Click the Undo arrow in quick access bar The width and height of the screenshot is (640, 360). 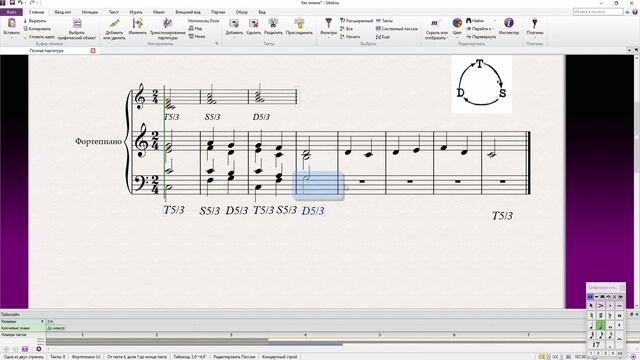[x=20, y=2]
